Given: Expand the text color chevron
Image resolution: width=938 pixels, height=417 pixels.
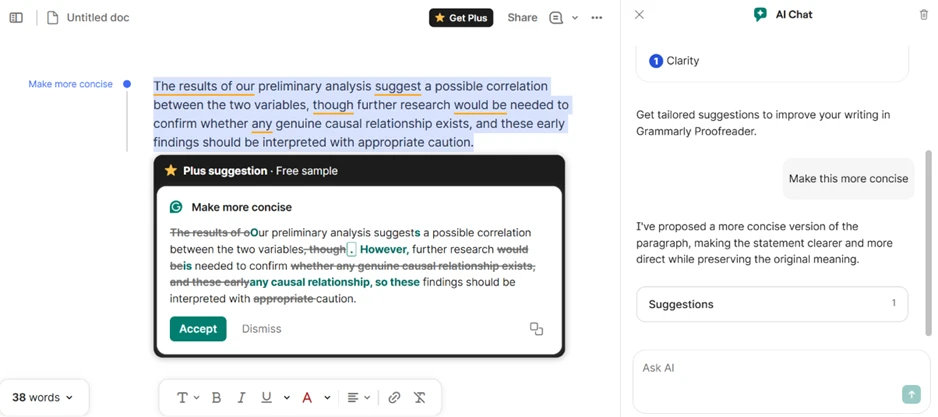Looking at the screenshot, I should coord(327,397).
